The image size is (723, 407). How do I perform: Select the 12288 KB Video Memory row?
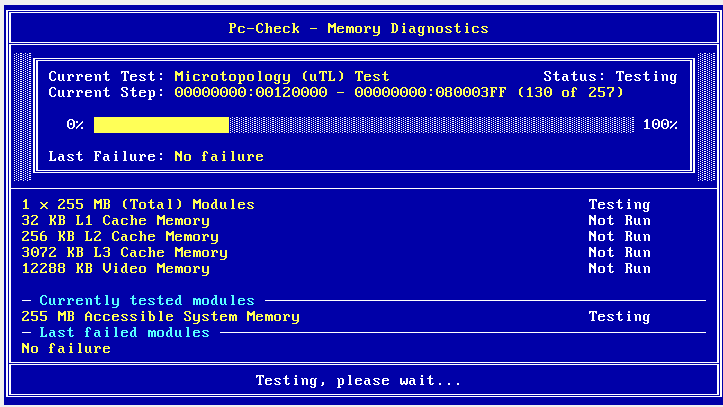[336, 269]
